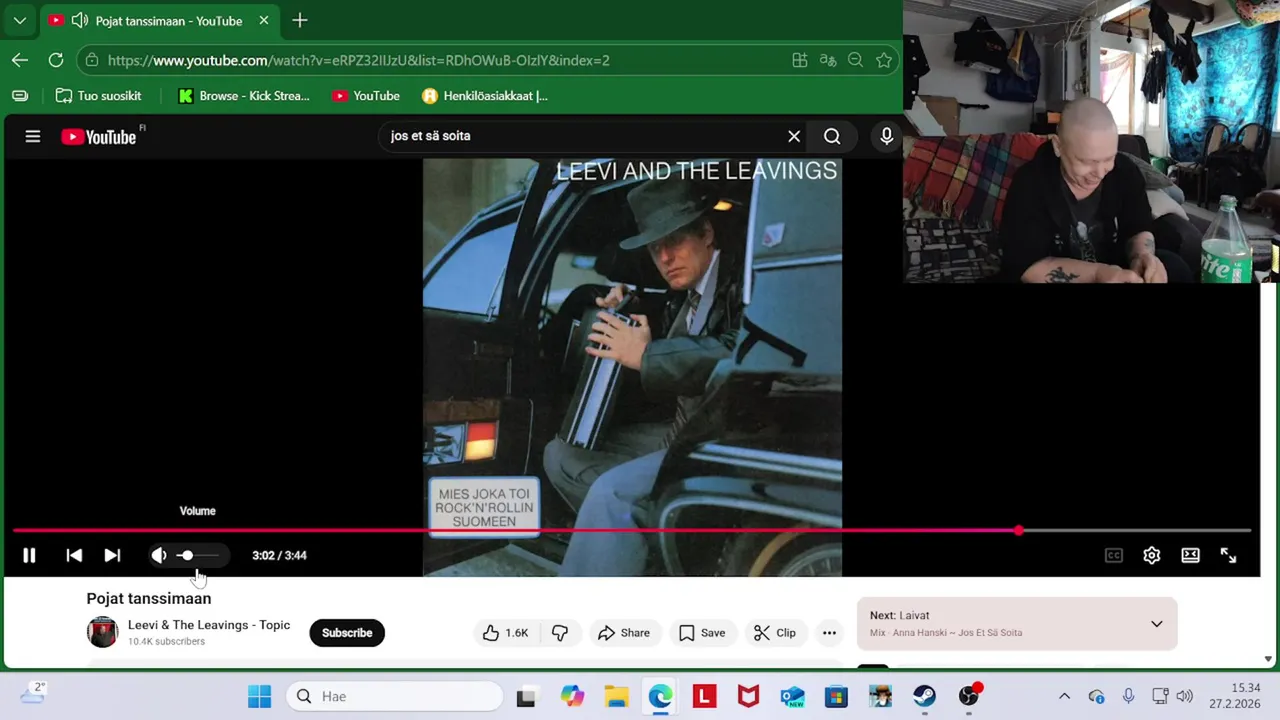The height and width of the screenshot is (720, 1280).
Task: Switch to Microsoft Edge on taskbar
Action: 660,696
